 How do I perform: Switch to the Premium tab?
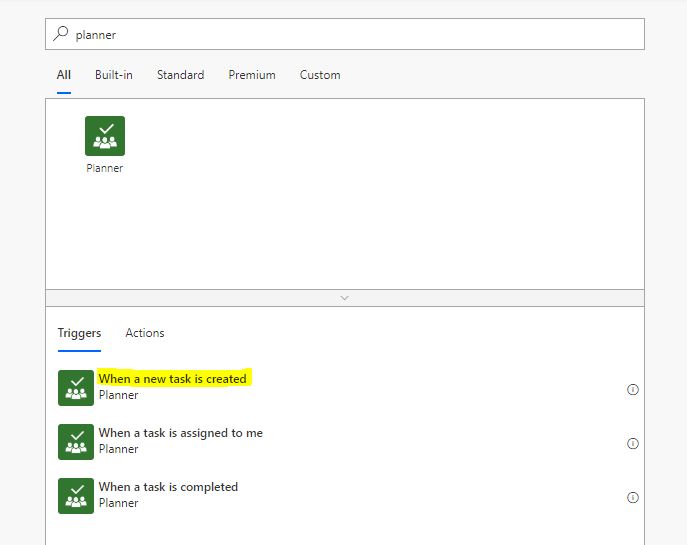pos(252,75)
